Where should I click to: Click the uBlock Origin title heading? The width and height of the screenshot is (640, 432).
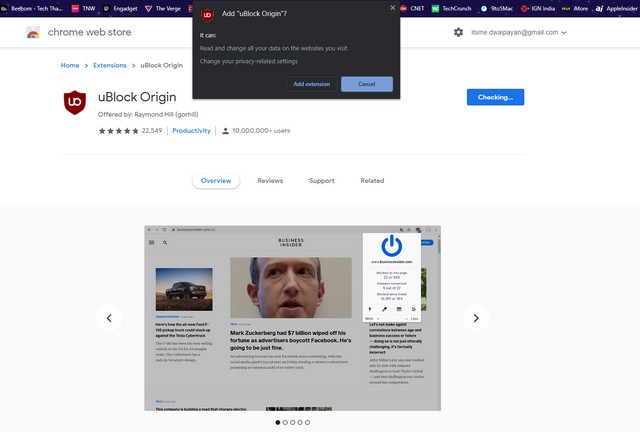tap(137, 97)
